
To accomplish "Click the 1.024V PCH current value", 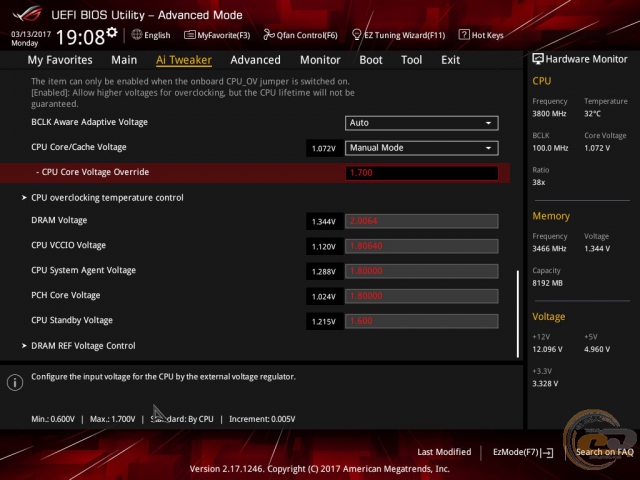I will coord(324,296).
